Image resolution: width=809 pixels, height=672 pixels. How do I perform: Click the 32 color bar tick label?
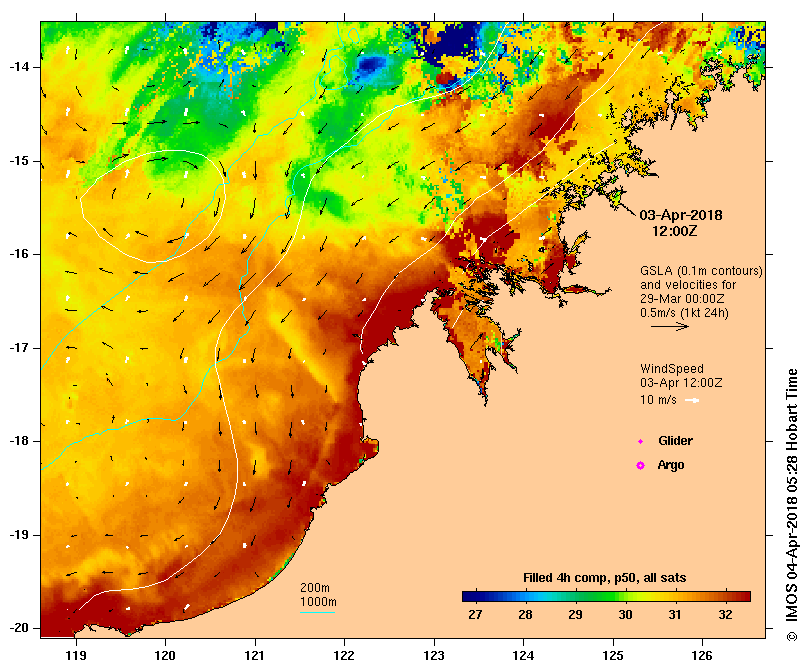(x=725, y=615)
